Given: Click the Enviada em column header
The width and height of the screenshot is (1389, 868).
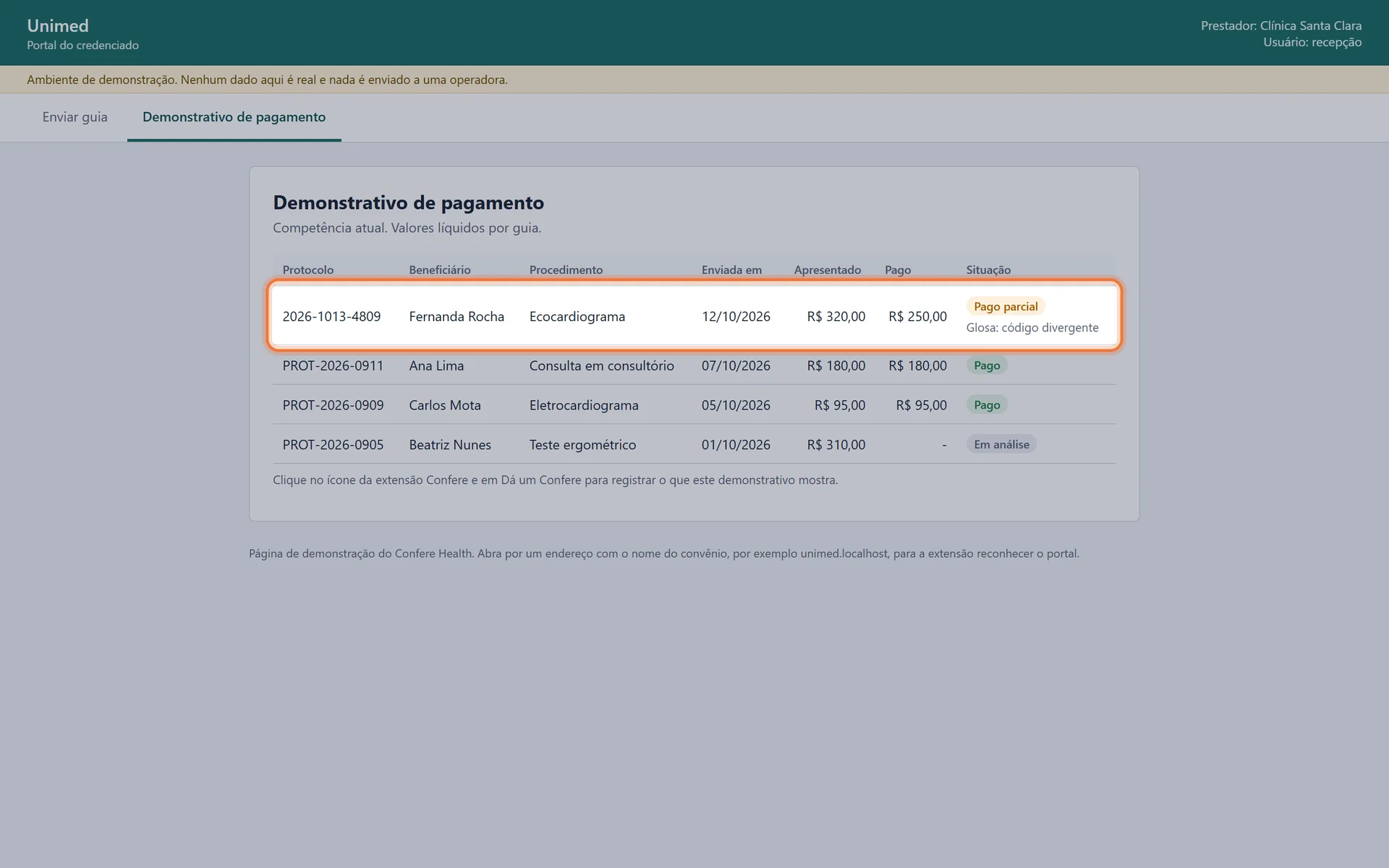Looking at the screenshot, I should [x=731, y=270].
